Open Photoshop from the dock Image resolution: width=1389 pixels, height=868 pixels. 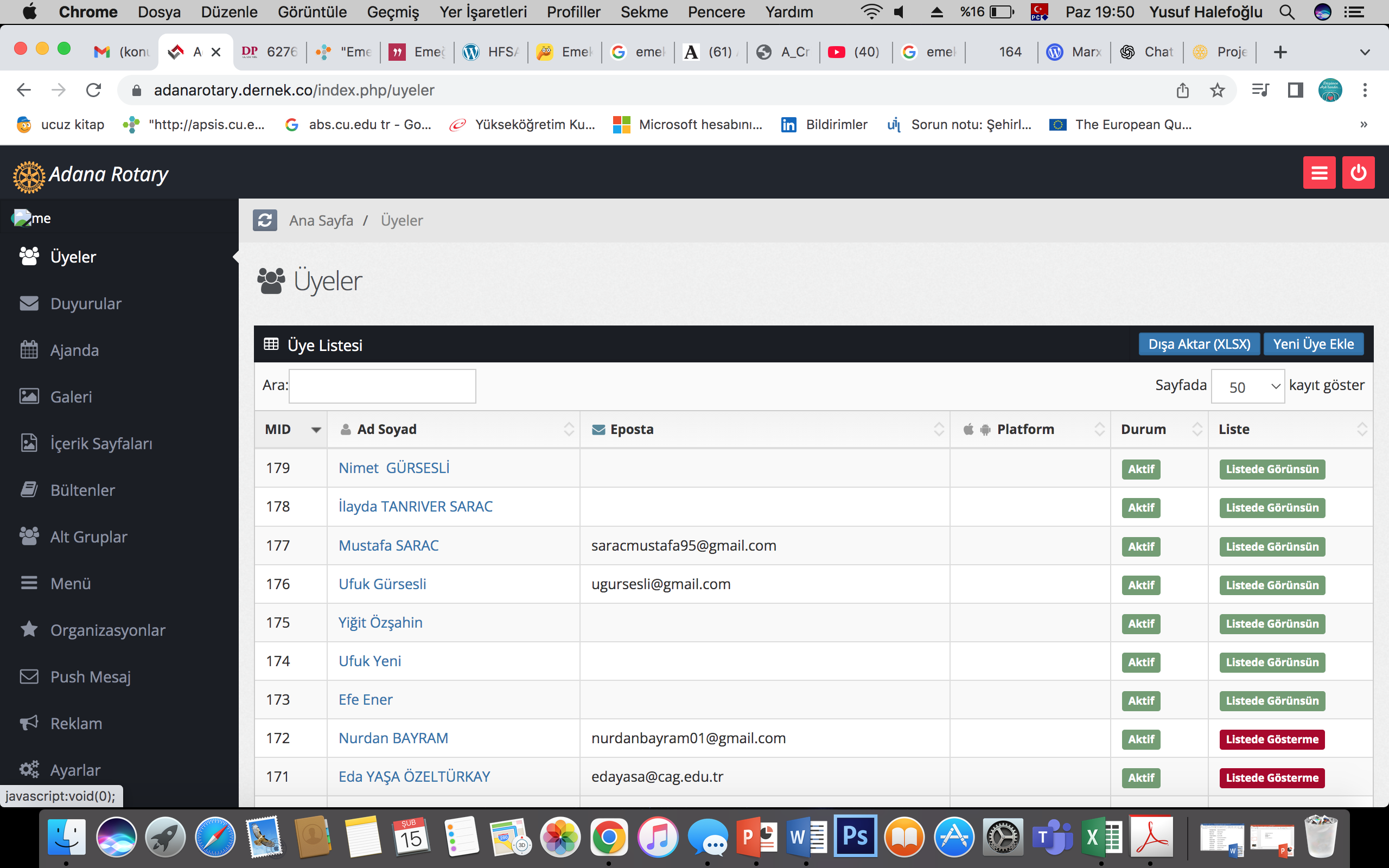[x=855, y=837]
